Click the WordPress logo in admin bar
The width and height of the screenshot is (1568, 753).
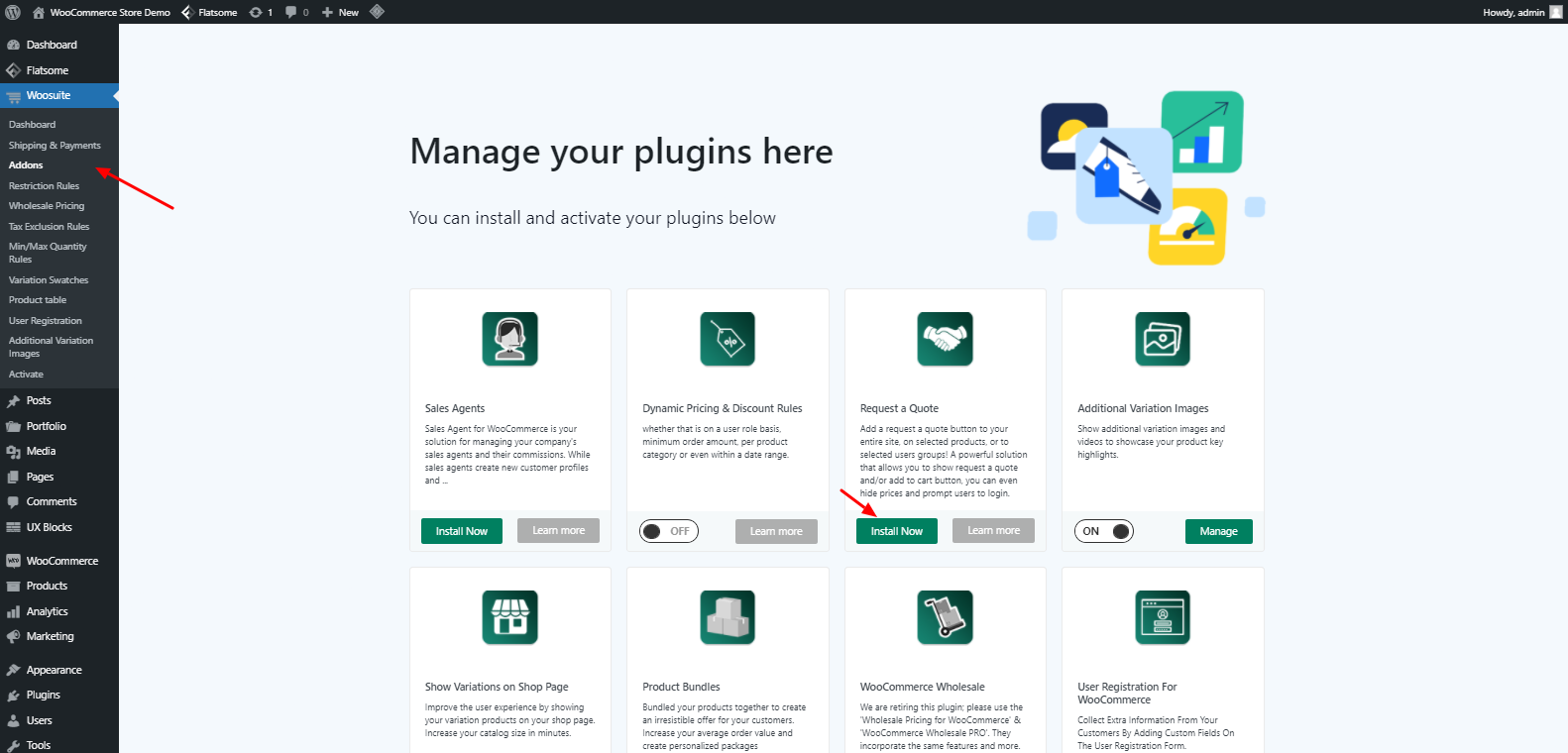pyautogui.click(x=13, y=12)
